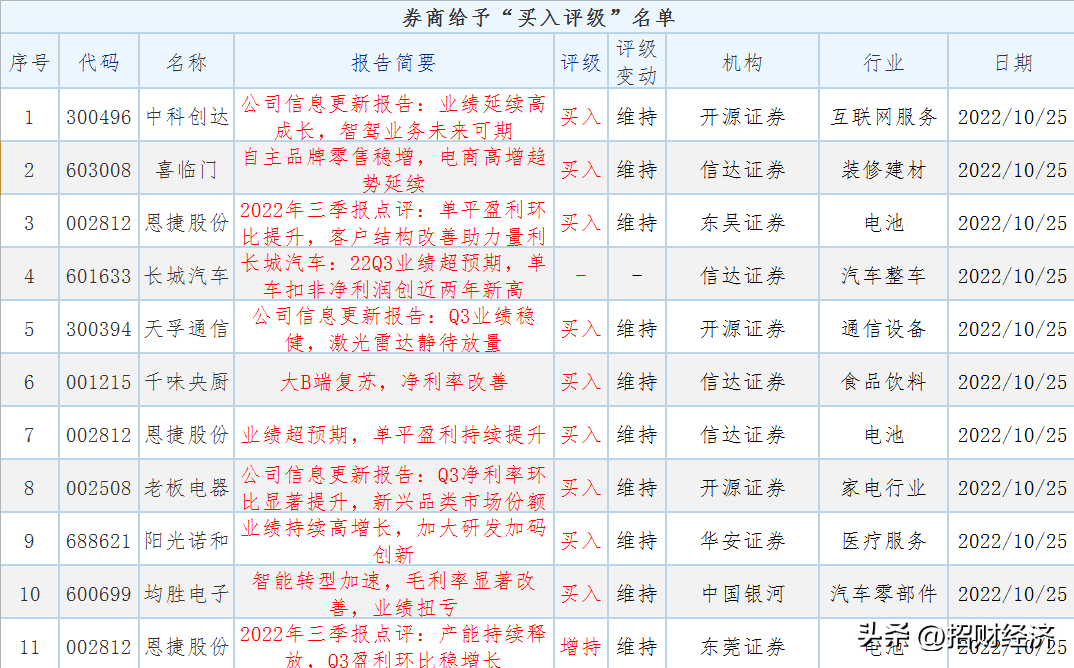1074x668 pixels.
Task: Select stock name 喜临门
Action: click(x=186, y=169)
